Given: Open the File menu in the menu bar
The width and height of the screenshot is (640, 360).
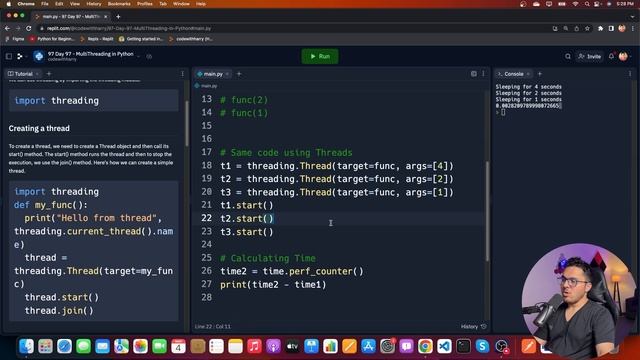Looking at the screenshot, I should [x=45, y=4].
